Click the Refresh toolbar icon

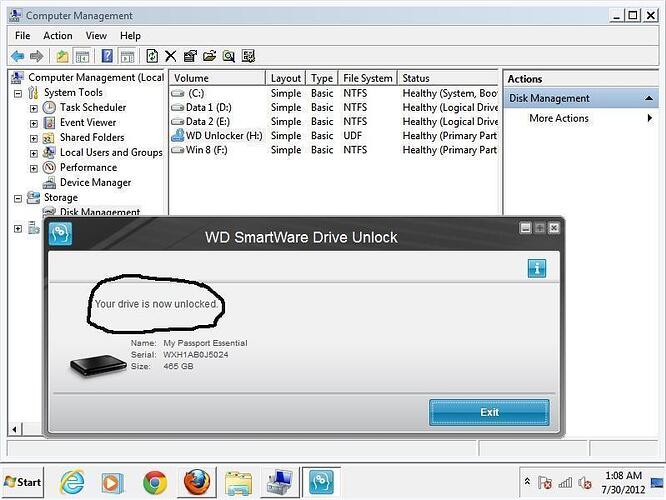coord(152,56)
